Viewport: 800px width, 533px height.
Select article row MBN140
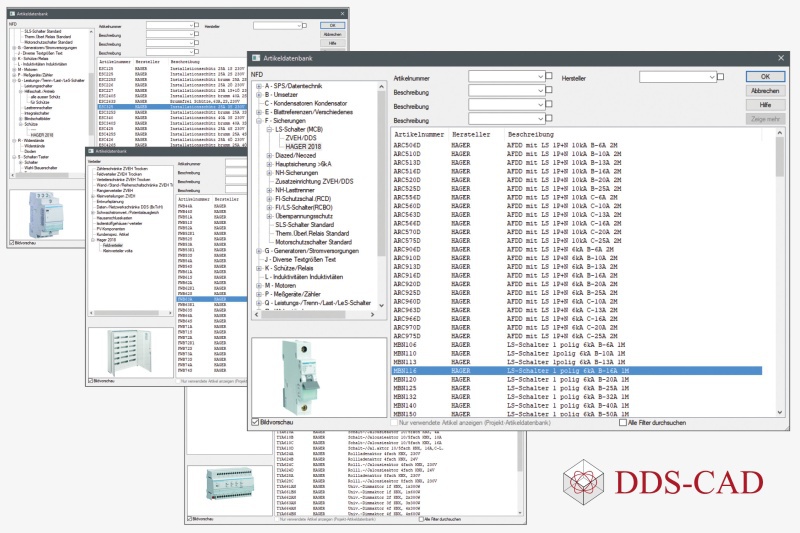click(577, 405)
